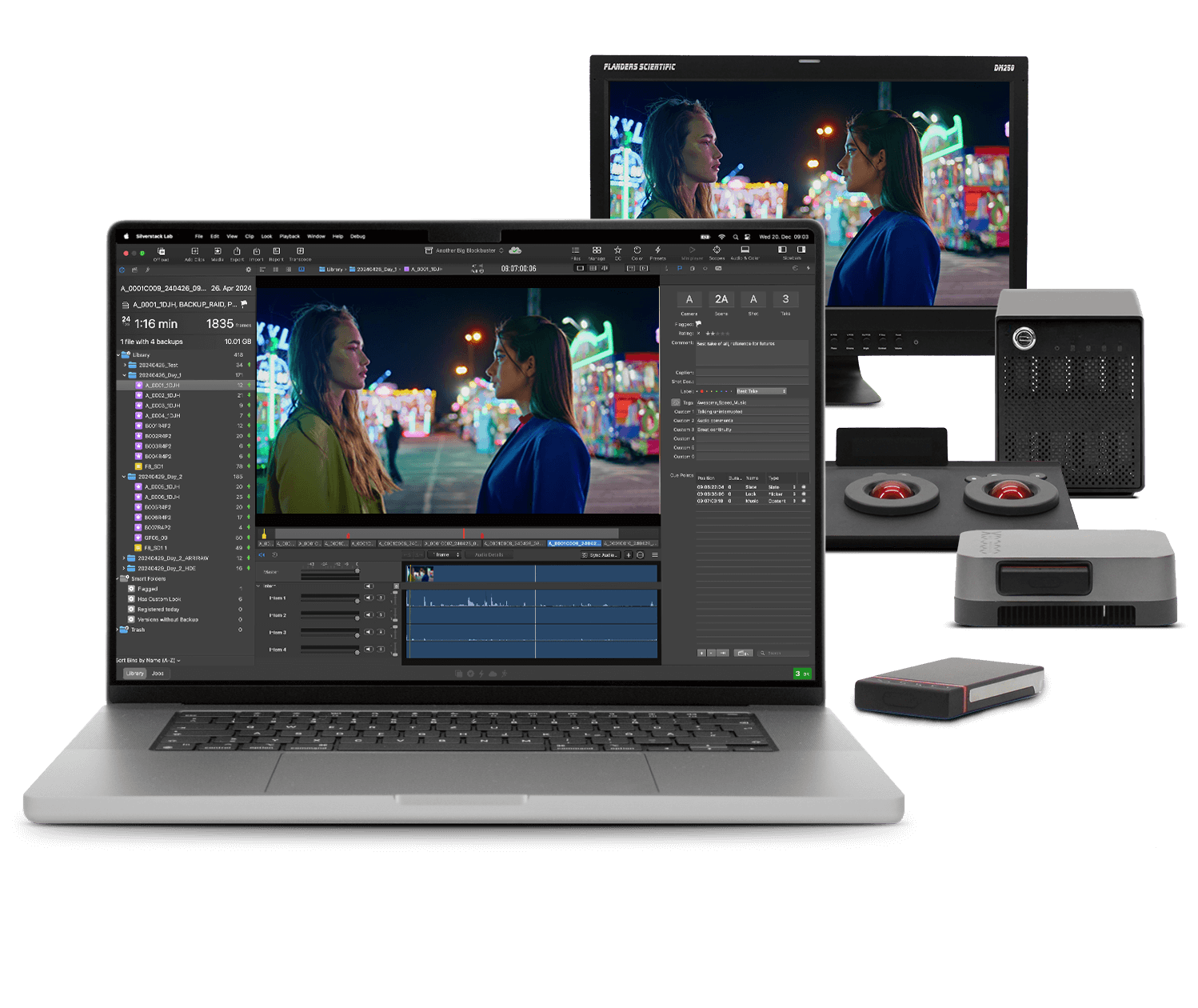Select the red label color swatch
This screenshot has height=1008, width=1198.
pos(702,391)
